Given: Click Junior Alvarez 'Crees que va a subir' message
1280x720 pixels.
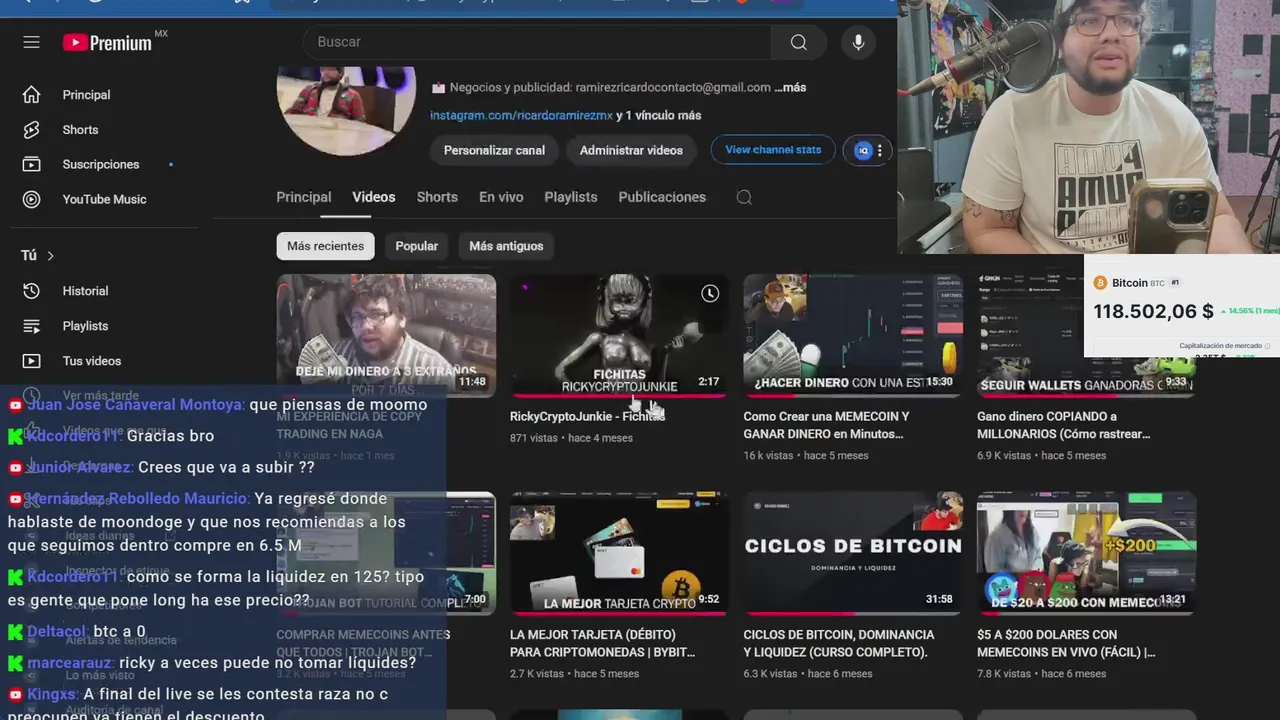Looking at the screenshot, I should [161, 467].
